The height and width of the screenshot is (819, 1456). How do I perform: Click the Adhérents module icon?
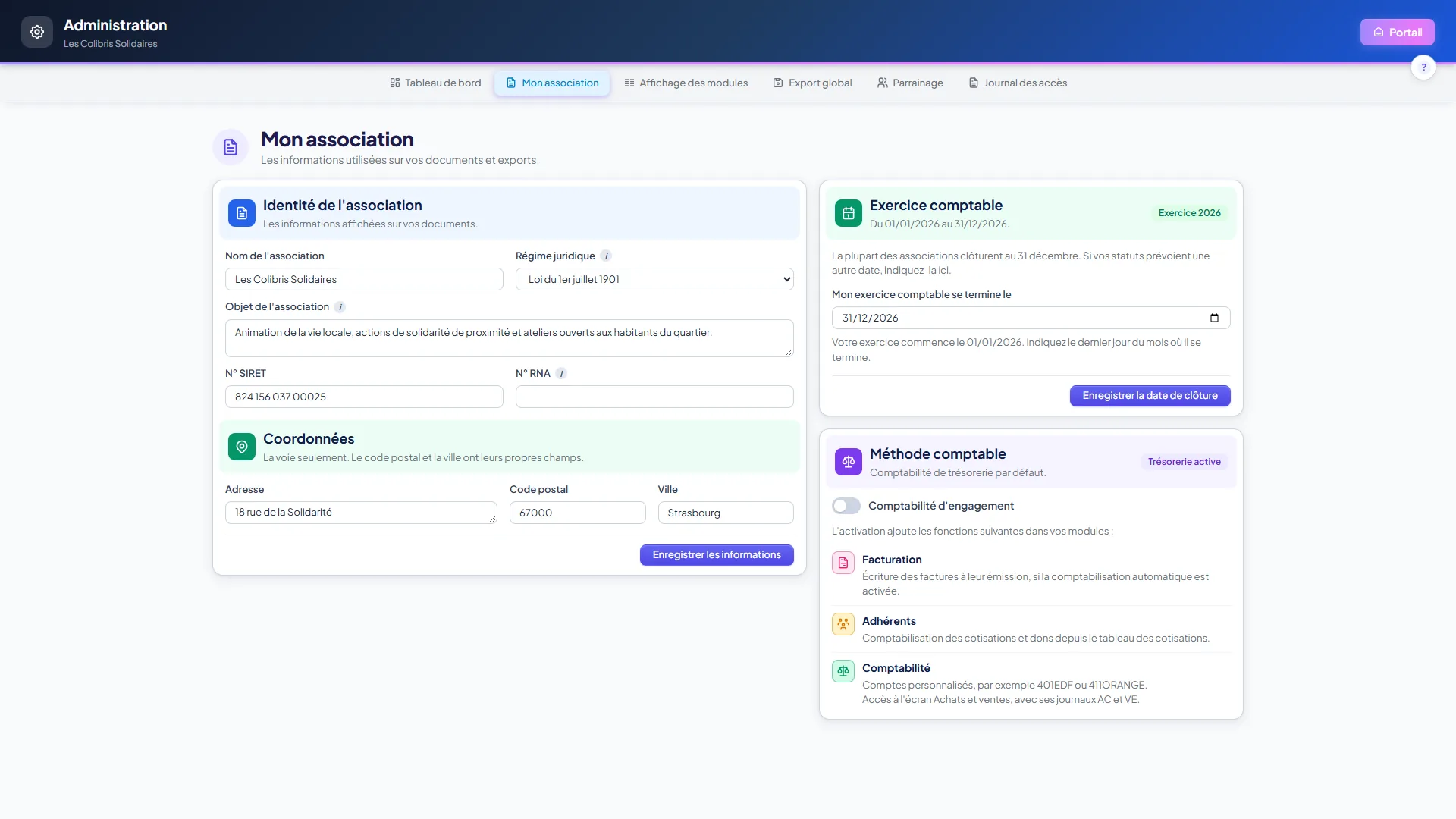click(x=843, y=624)
